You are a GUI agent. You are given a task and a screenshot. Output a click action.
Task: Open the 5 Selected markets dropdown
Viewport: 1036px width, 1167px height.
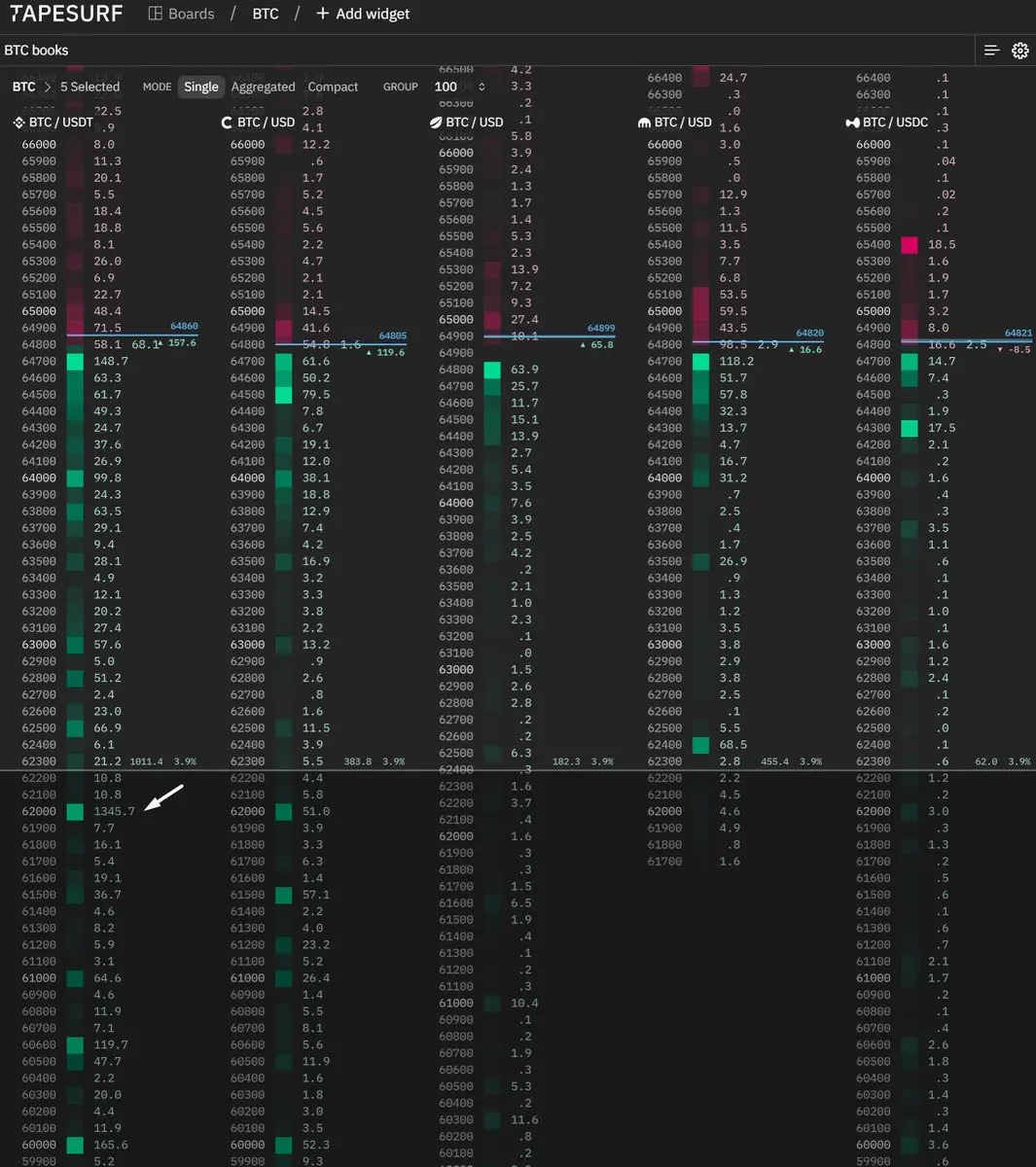89,87
